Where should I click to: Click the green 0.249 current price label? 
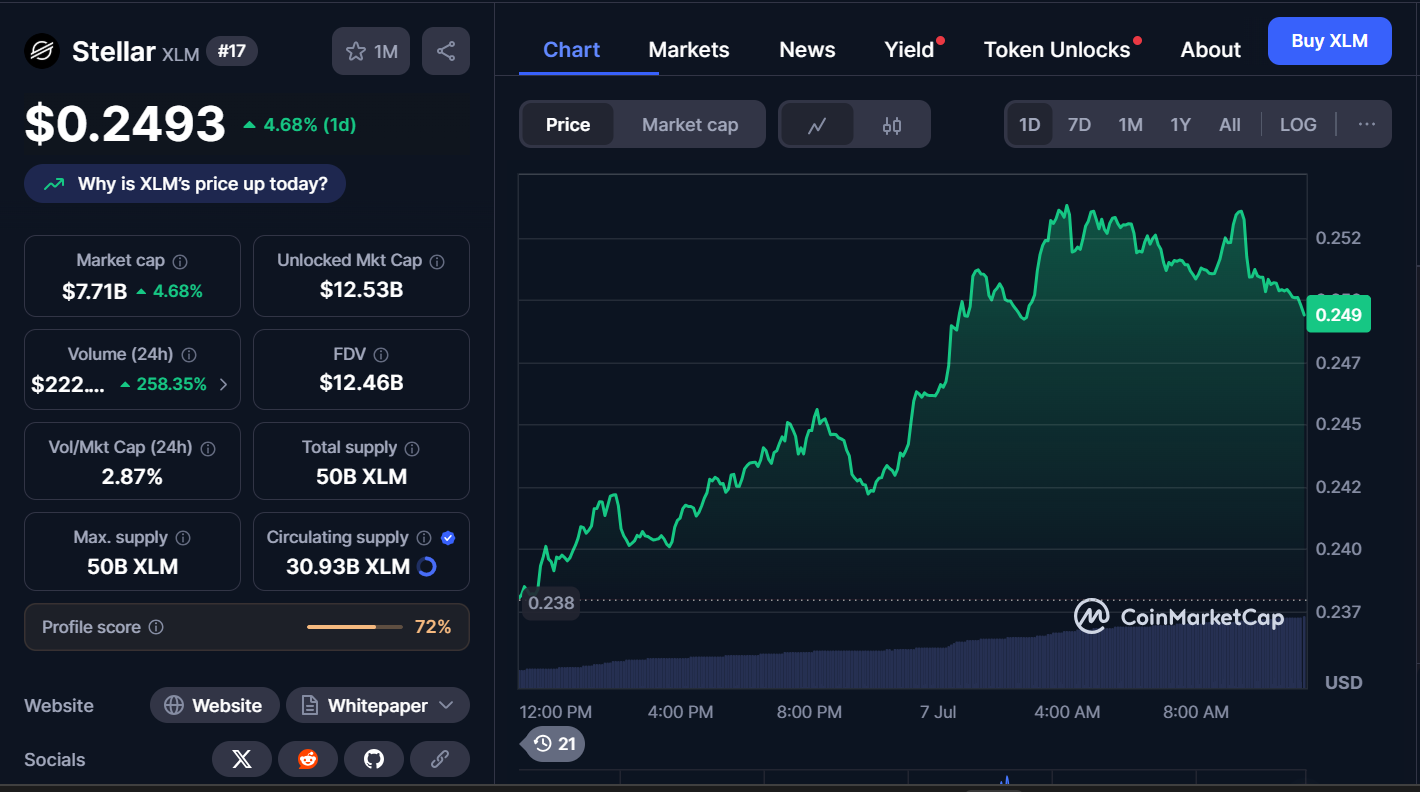[x=1338, y=315]
